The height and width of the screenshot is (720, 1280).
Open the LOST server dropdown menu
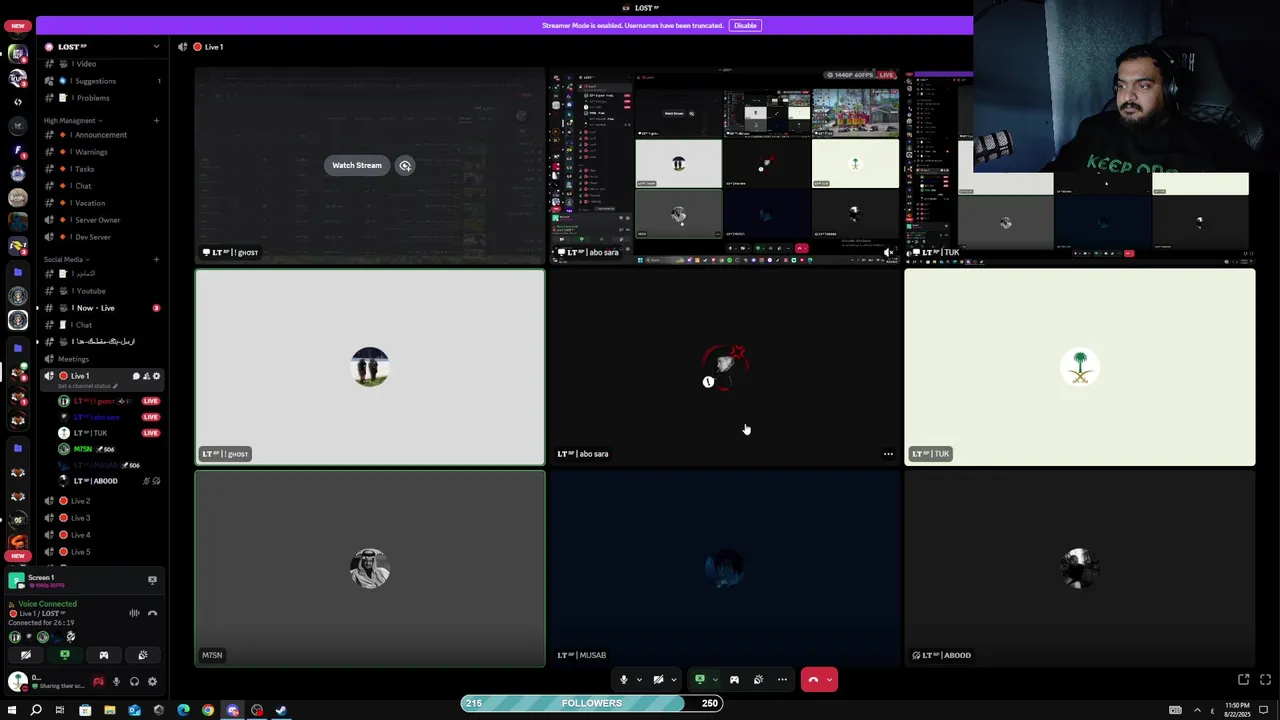[156, 47]
